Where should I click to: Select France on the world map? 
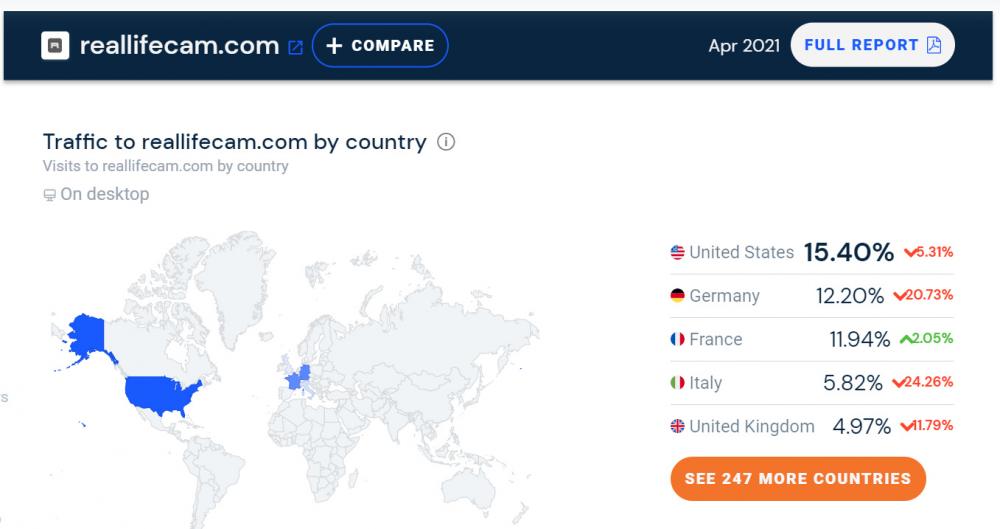click(293, 380)
